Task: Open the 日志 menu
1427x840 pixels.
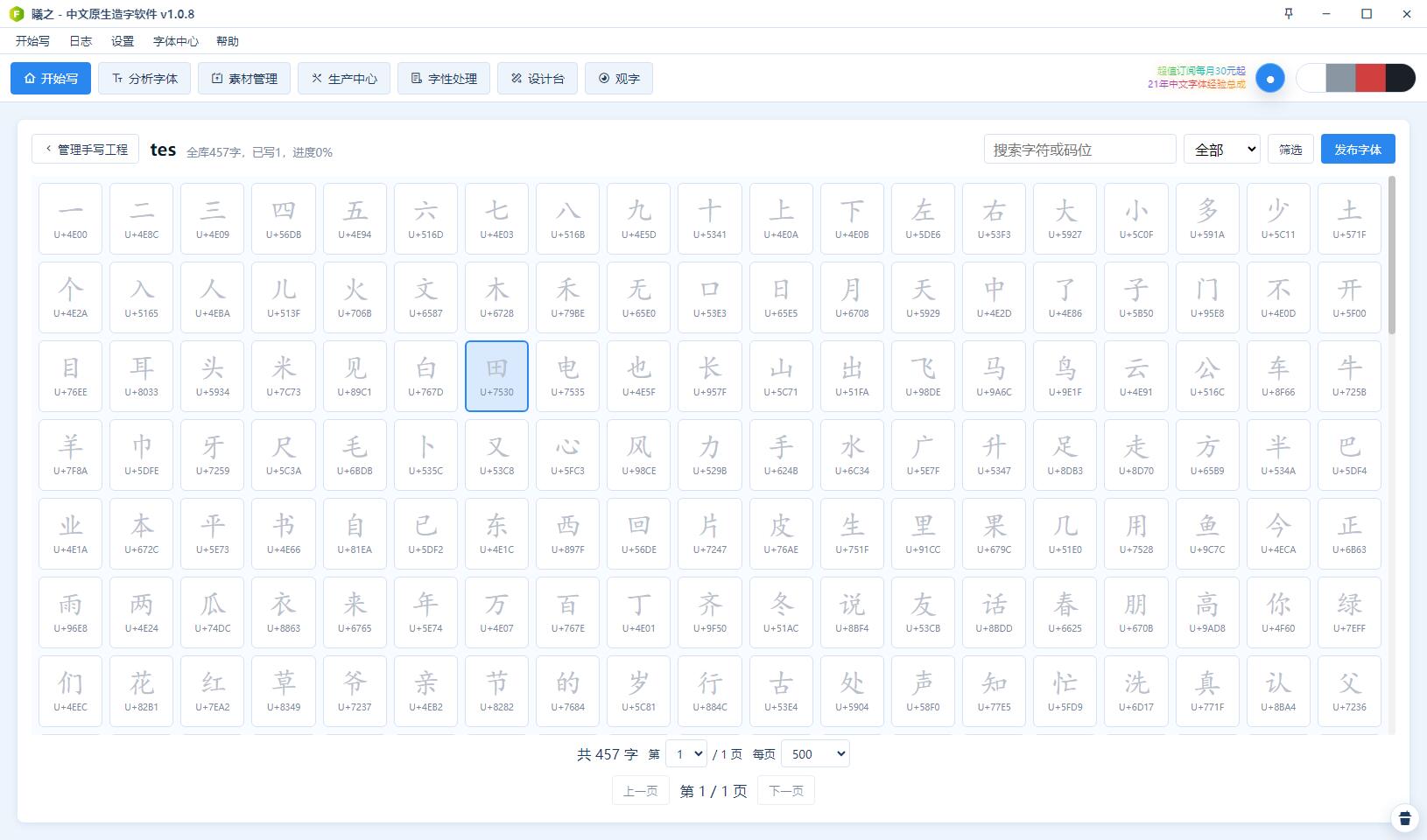Action: pyautogui.click(x=81, y=41)
